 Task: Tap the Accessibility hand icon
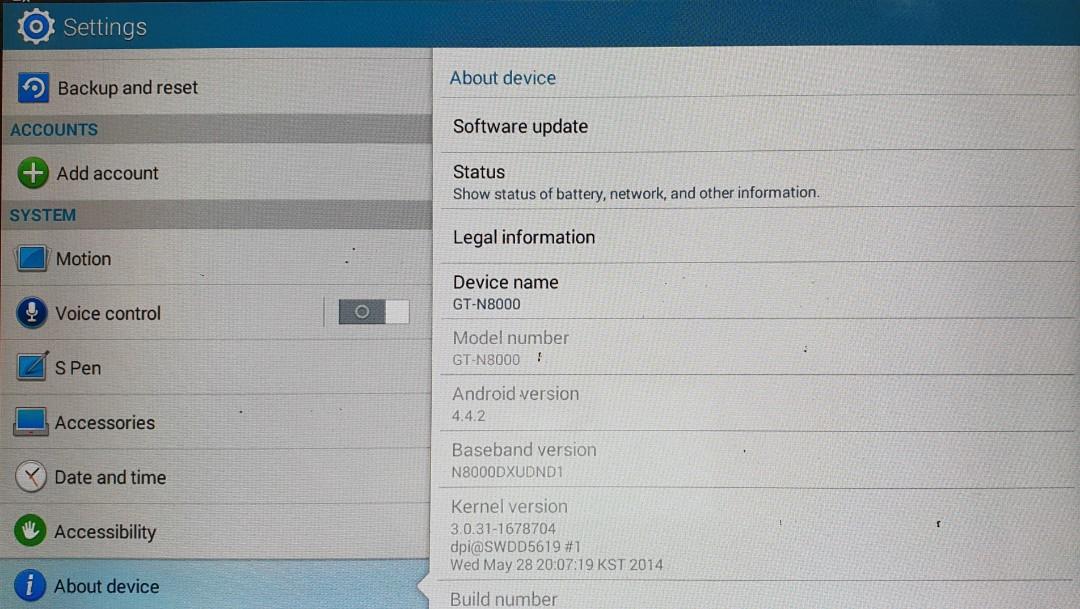coord(31,532)
